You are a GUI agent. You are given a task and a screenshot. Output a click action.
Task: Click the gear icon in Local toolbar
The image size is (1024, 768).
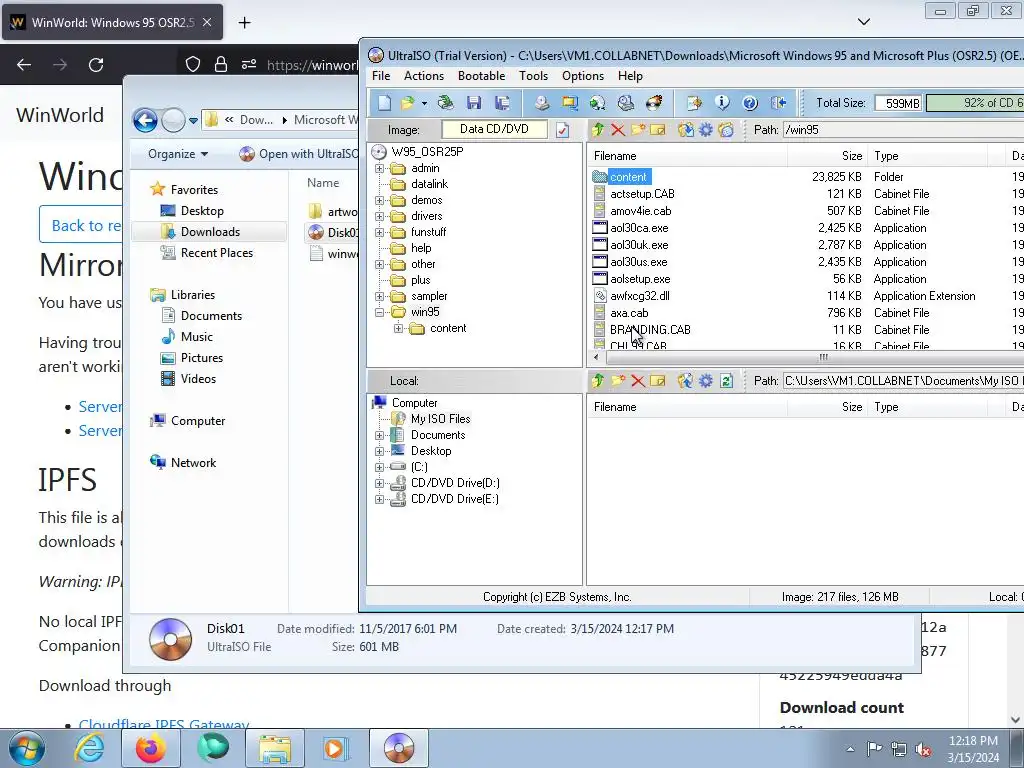706,381
